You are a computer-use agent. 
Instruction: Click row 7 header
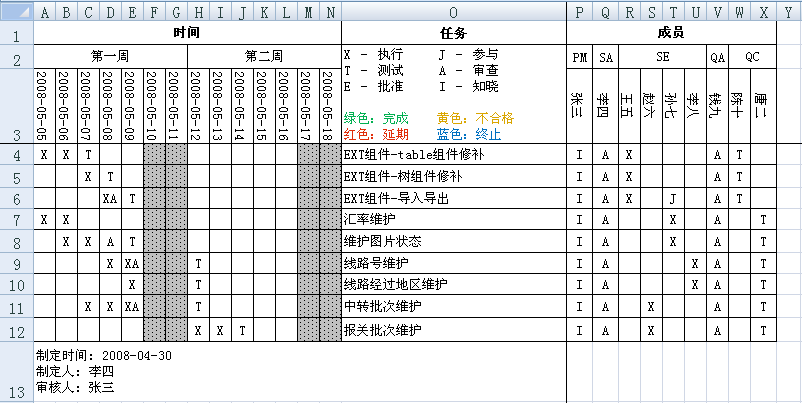[16, 219]
